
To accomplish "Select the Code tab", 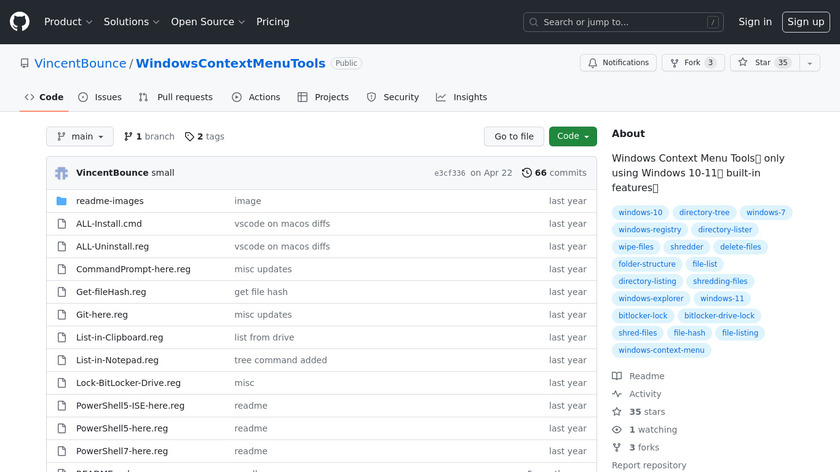I will [x=44, y=97].
